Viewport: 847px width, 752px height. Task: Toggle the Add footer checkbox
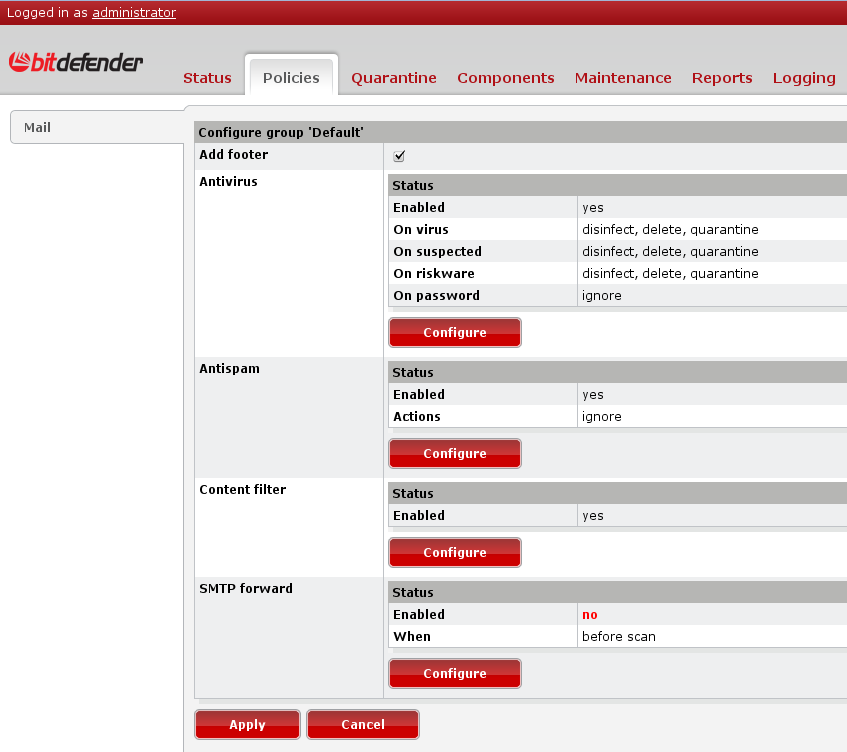[x=399, y=155]
